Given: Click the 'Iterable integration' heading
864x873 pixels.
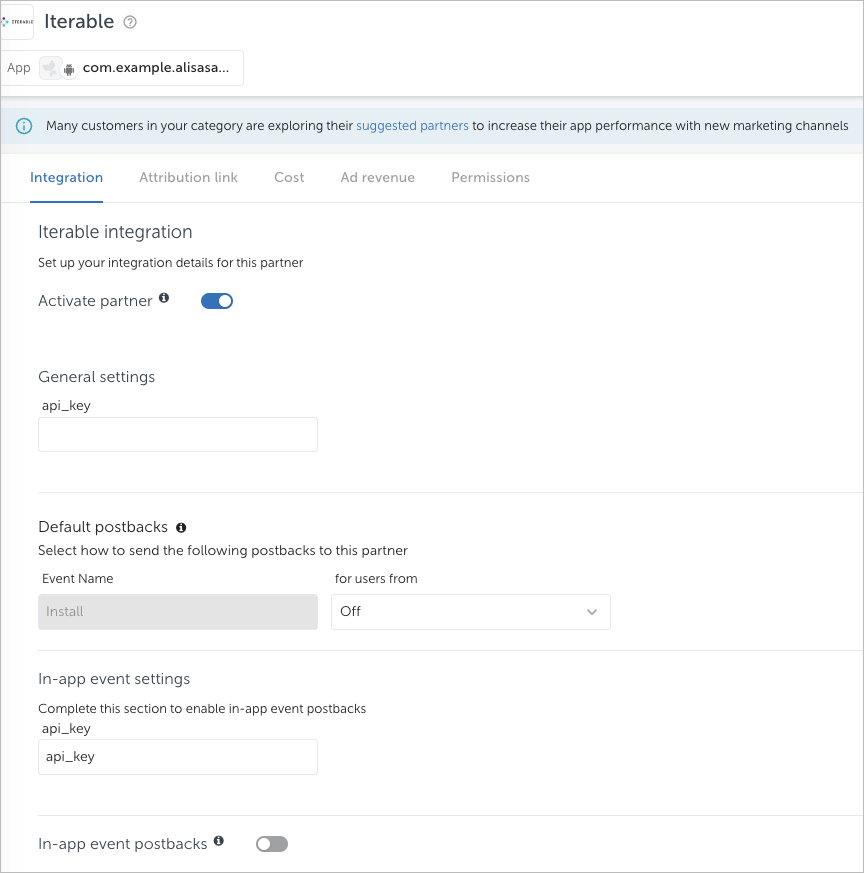Looking at the screenshot, I should pos(115,232).
